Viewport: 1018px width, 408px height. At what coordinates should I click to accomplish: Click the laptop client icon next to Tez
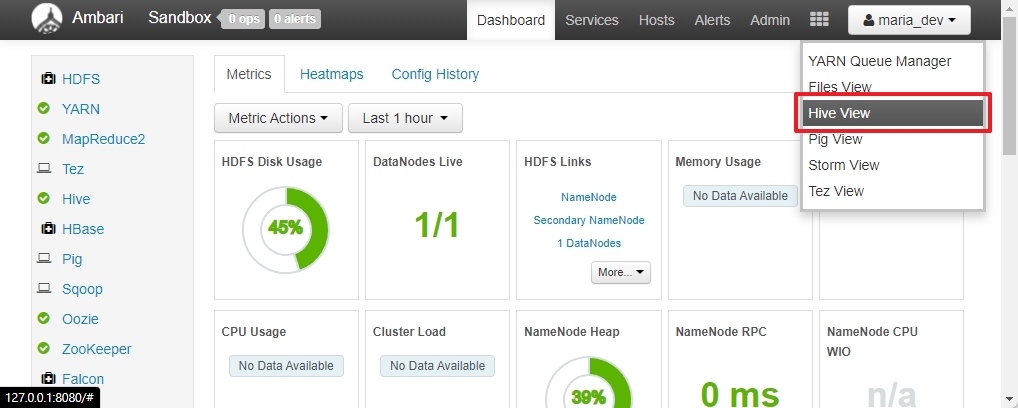pos(44,168)
